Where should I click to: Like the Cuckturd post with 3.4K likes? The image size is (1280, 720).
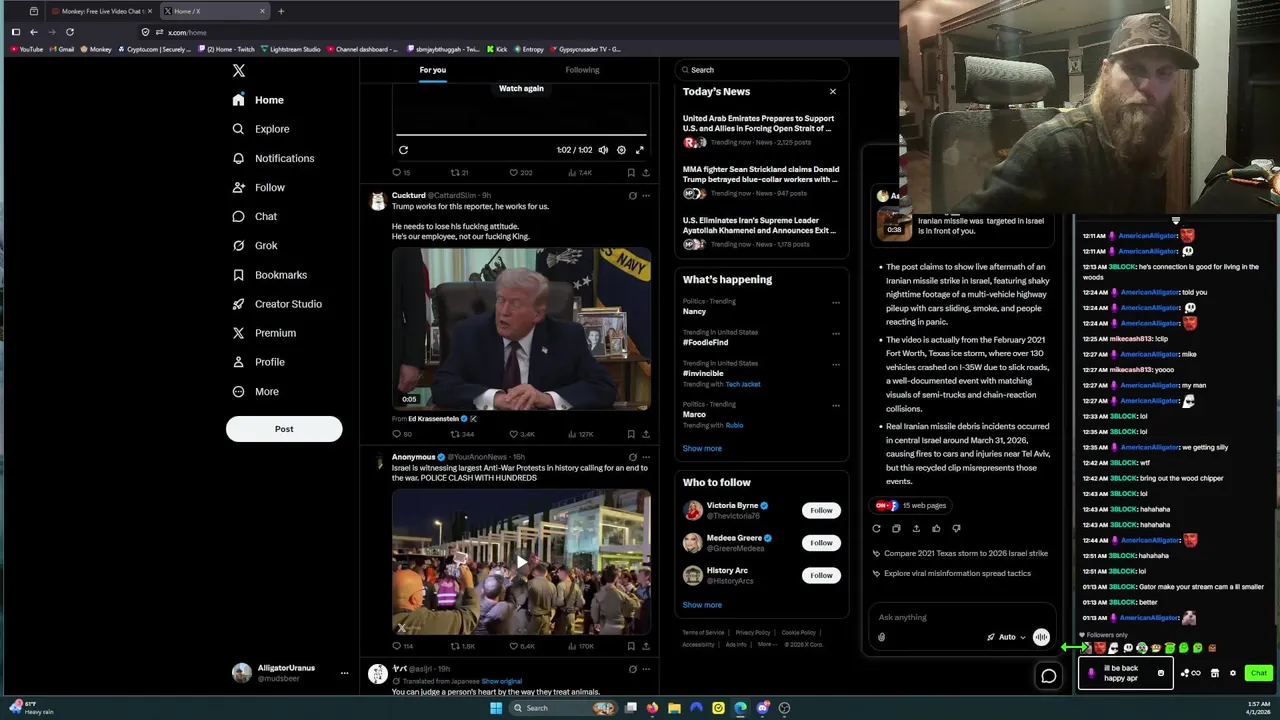pyautogui.click(x=521, y=434)
